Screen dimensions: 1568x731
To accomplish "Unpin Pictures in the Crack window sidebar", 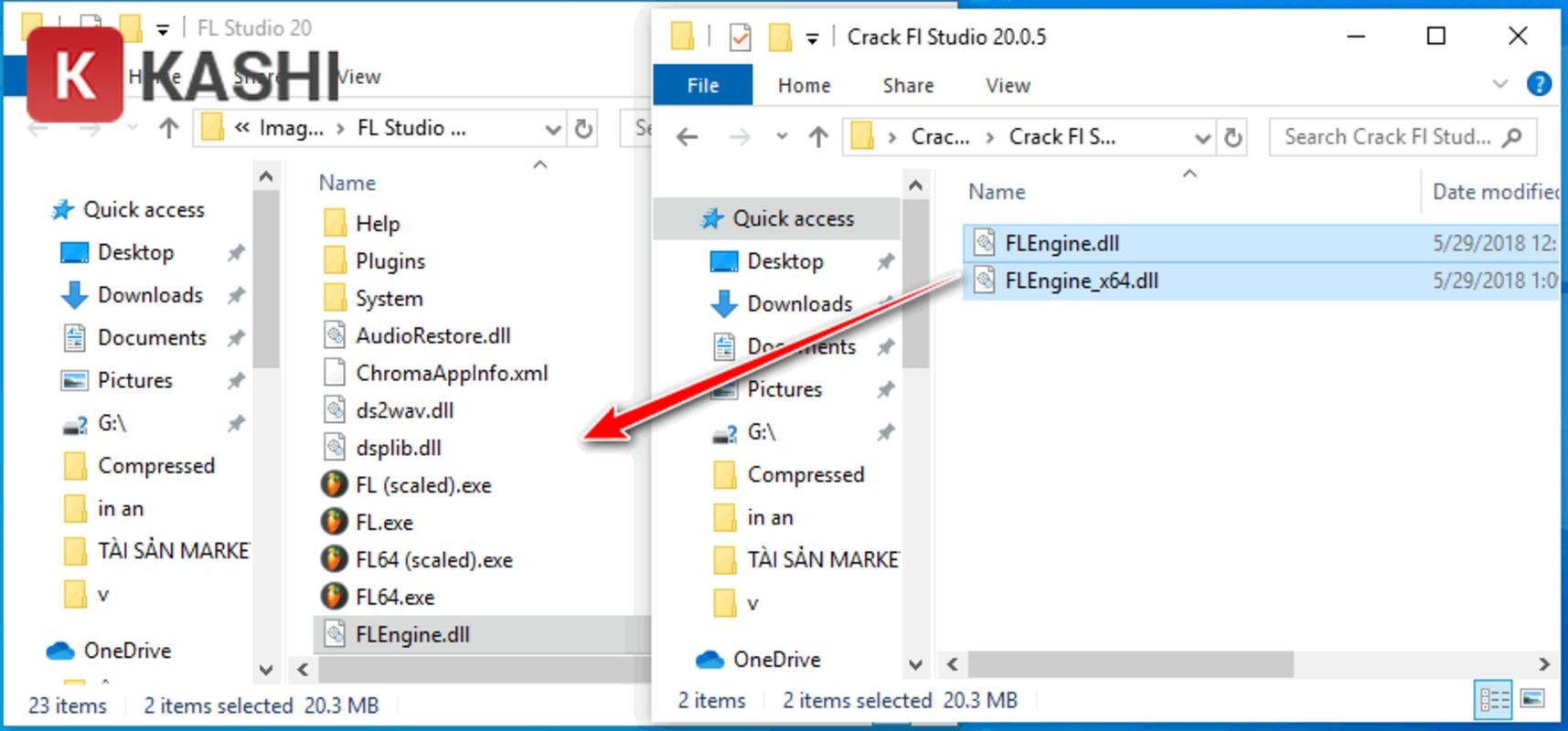I will pos(885,390).
